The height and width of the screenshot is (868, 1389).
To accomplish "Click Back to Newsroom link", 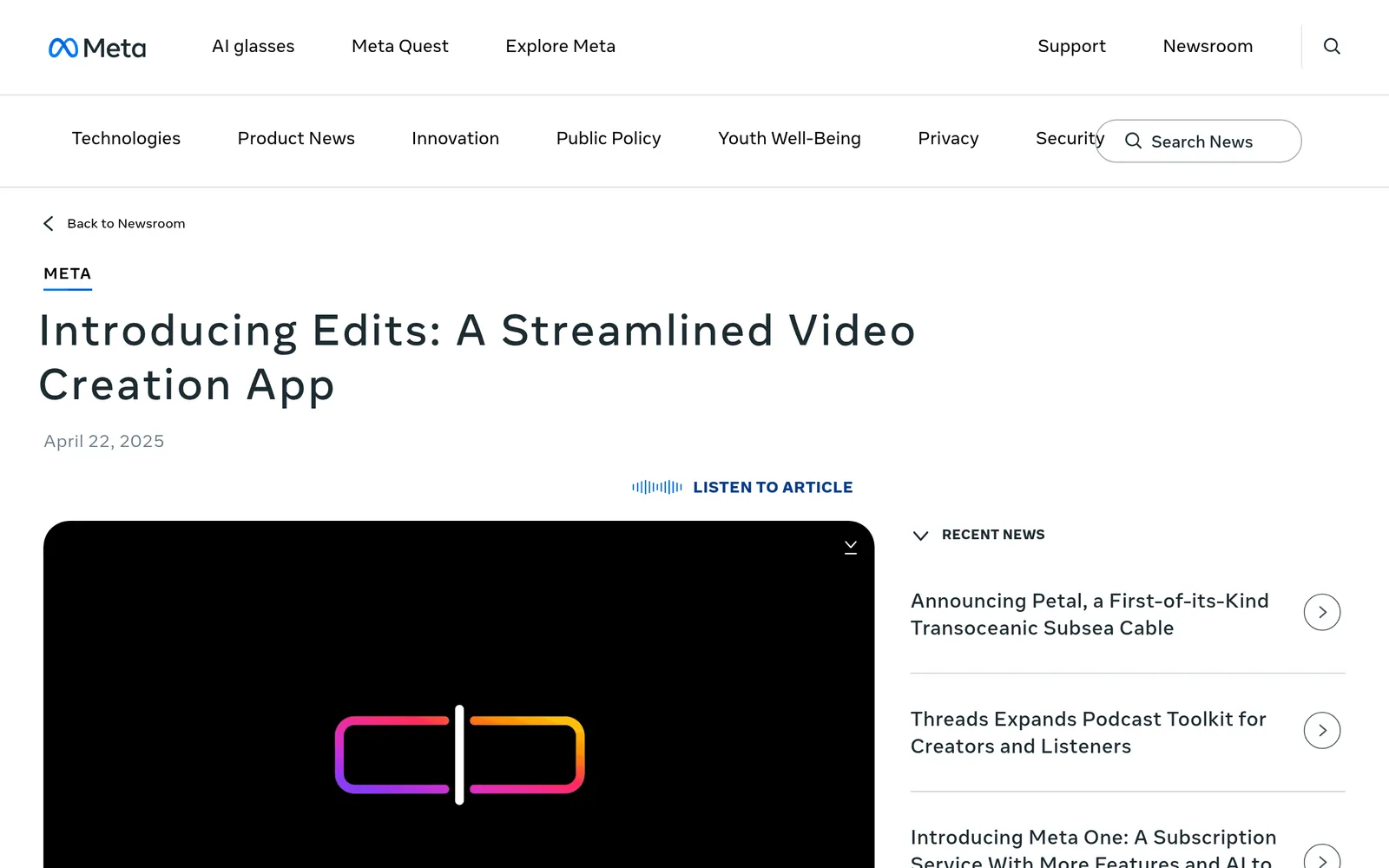I will pos(126,223).
